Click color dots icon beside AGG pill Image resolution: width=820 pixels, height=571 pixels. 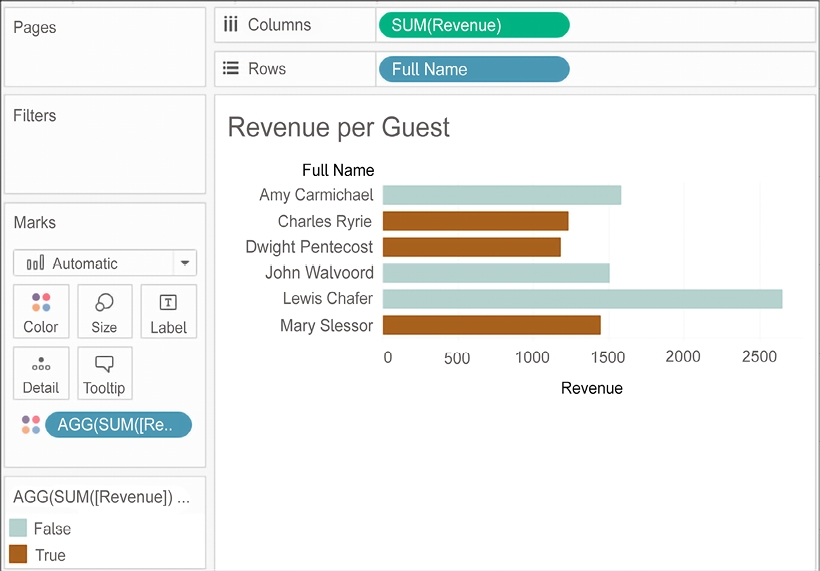click(x=31, y=425)
